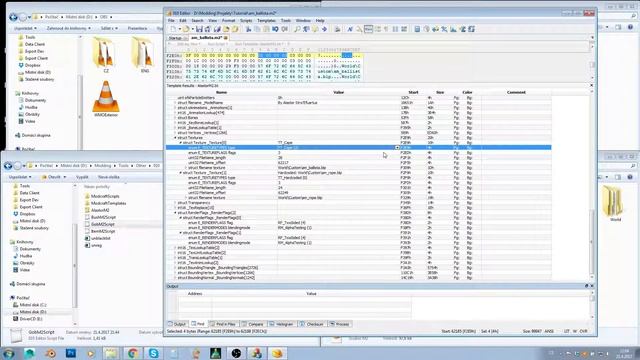Close the Output panel
The width and height of the screenshot is (640, 360).
592,286
